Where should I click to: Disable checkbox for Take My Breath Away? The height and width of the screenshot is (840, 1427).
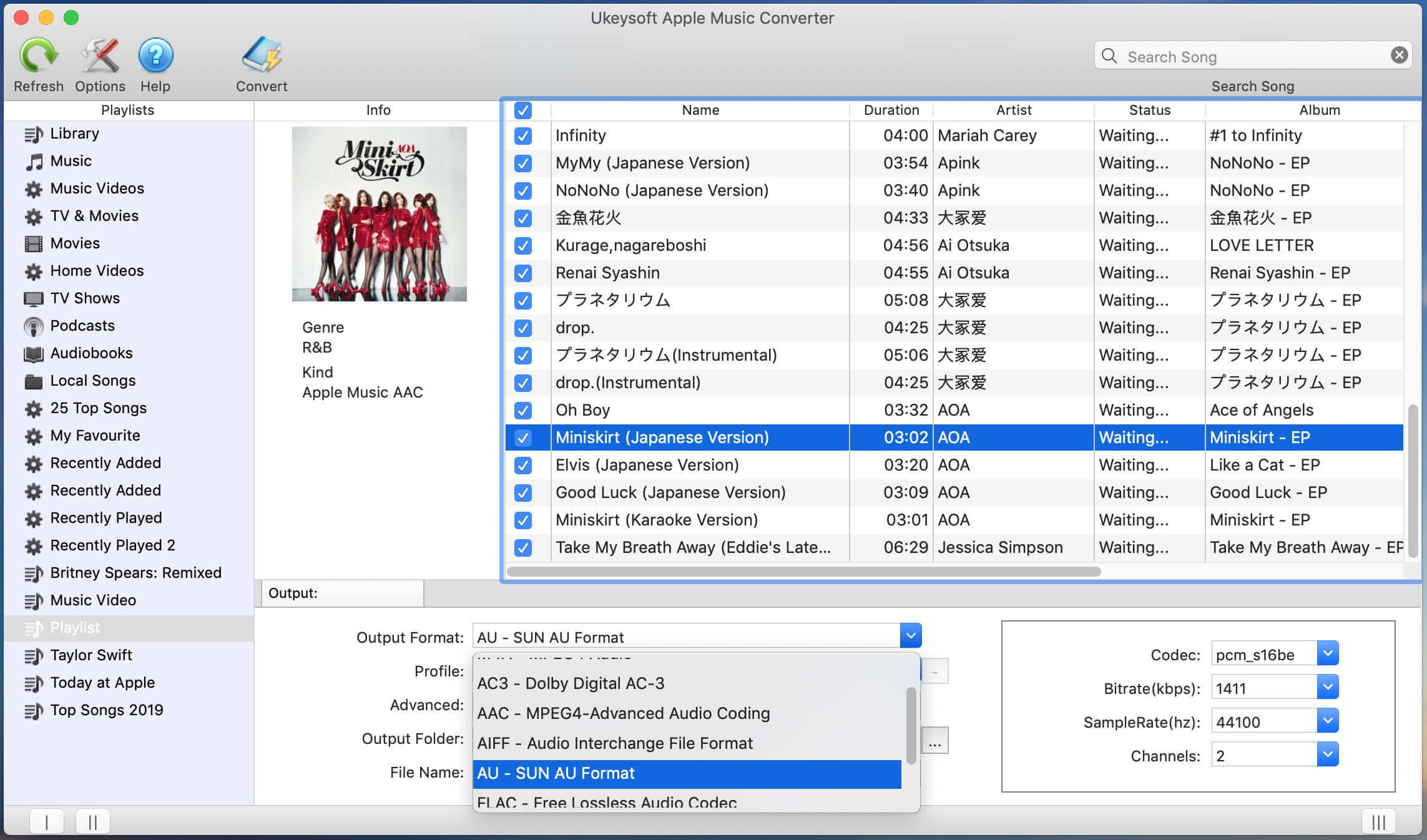pos(523,546)
